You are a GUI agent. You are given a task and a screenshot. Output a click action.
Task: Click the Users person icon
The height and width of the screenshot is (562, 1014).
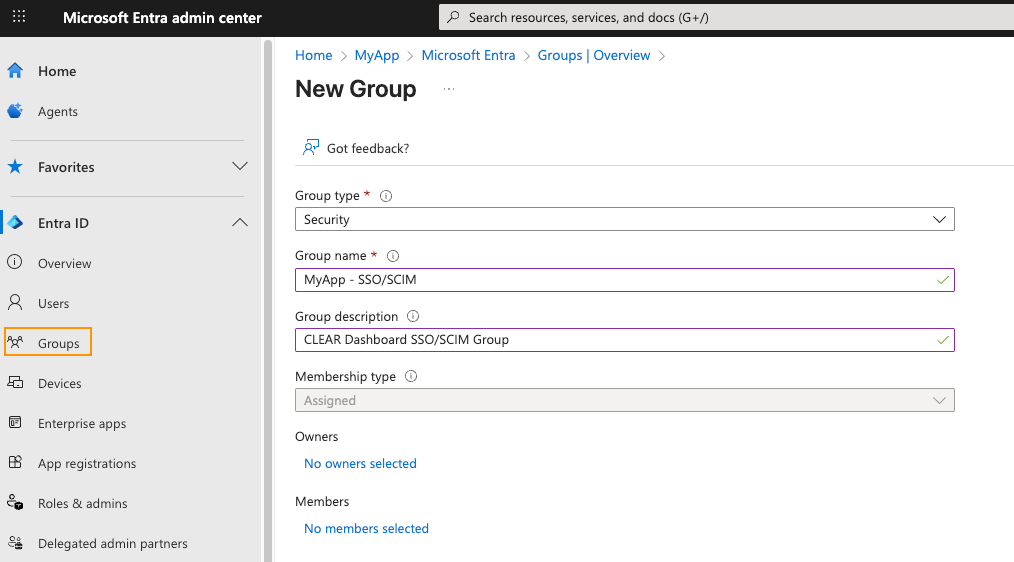[x=15, y=302]
